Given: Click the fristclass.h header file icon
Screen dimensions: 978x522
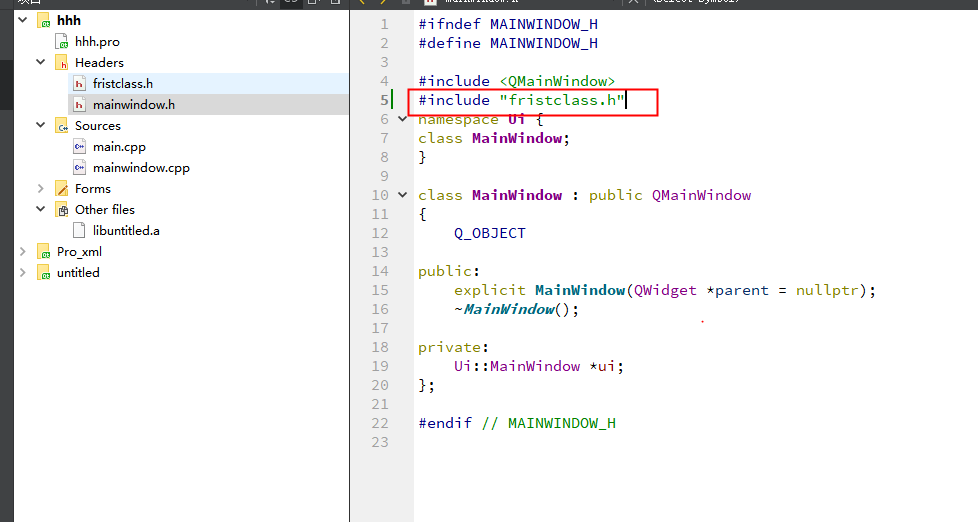Looking at the screenshot, I should [79, 84].
